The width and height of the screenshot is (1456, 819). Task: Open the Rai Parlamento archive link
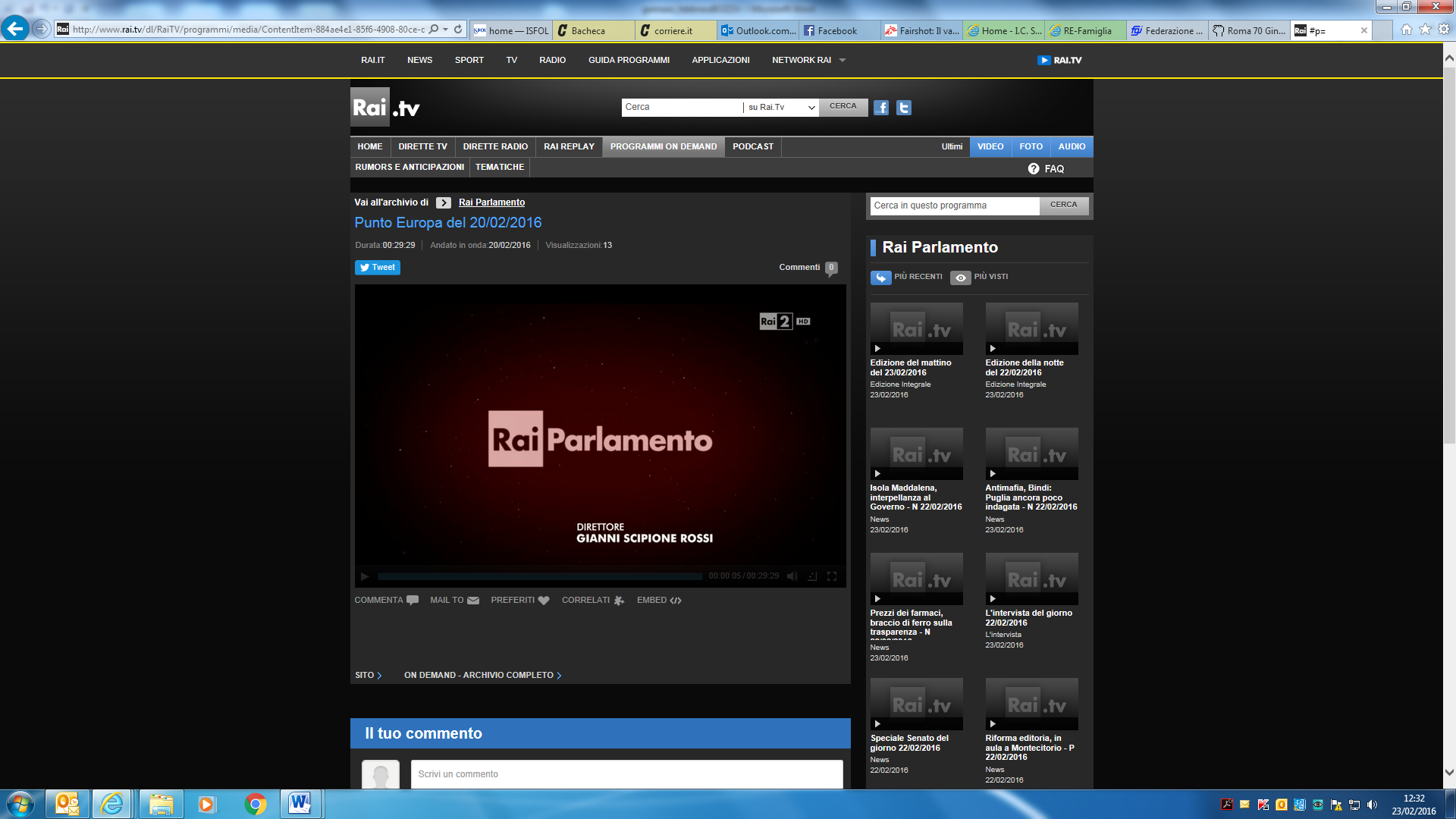tap(491, 202)
